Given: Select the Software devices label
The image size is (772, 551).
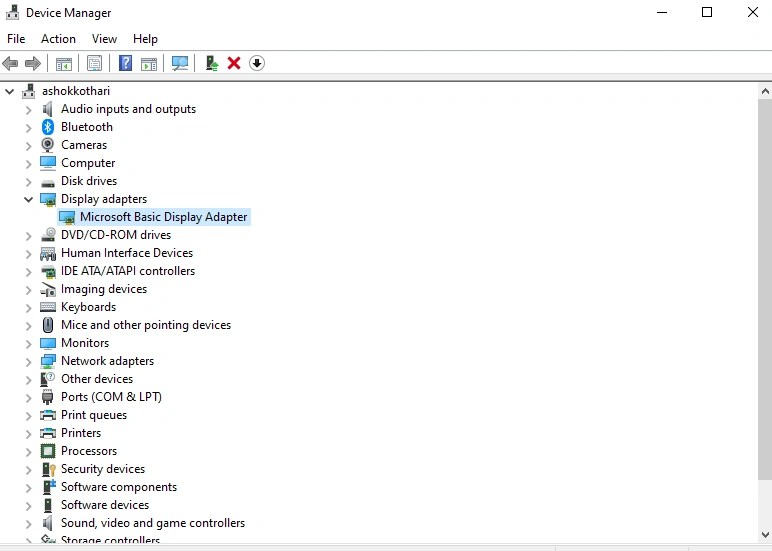Looking at the screenshot, I should 105,505.
